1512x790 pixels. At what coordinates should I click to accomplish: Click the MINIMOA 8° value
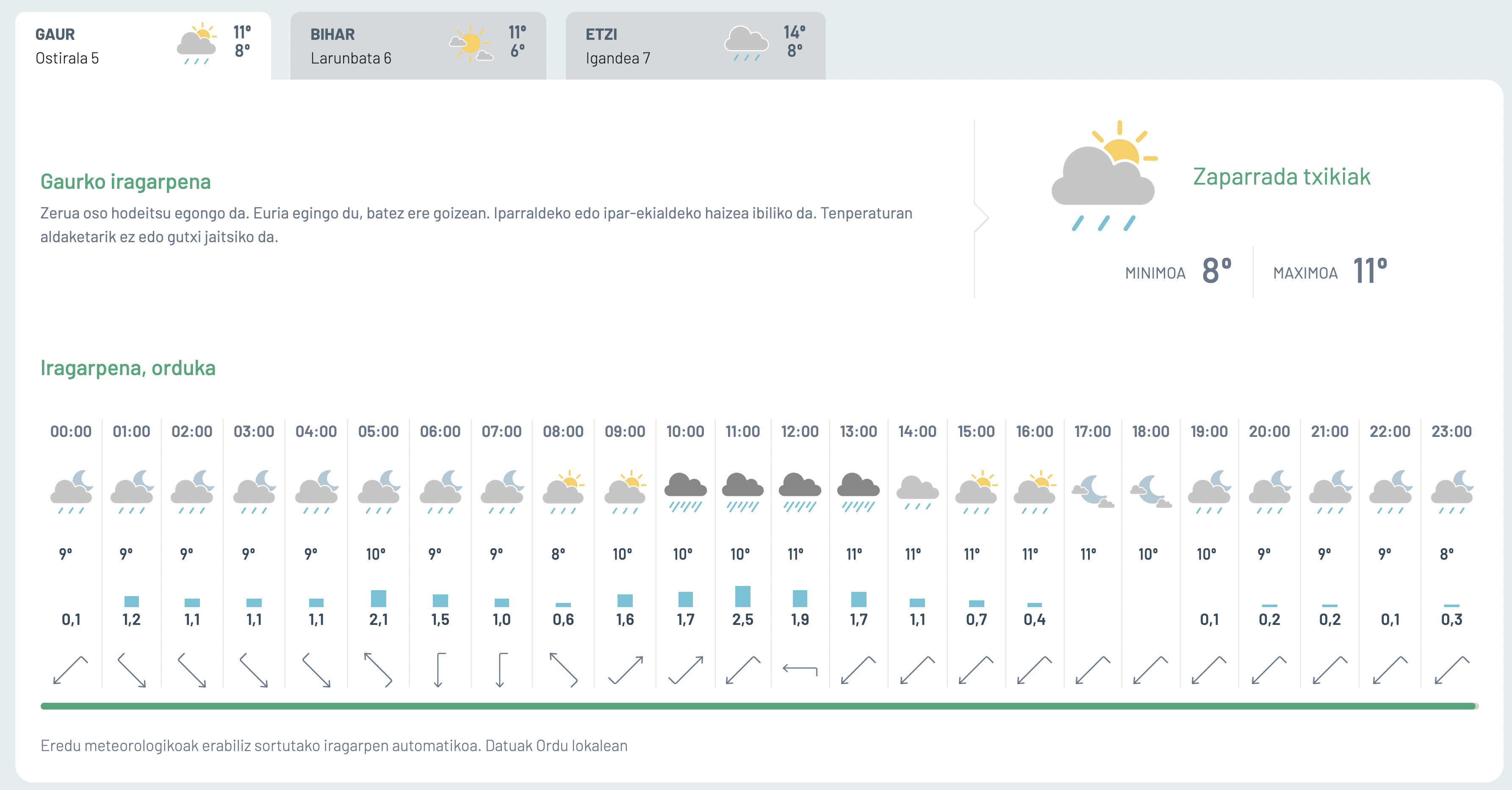1217,271
